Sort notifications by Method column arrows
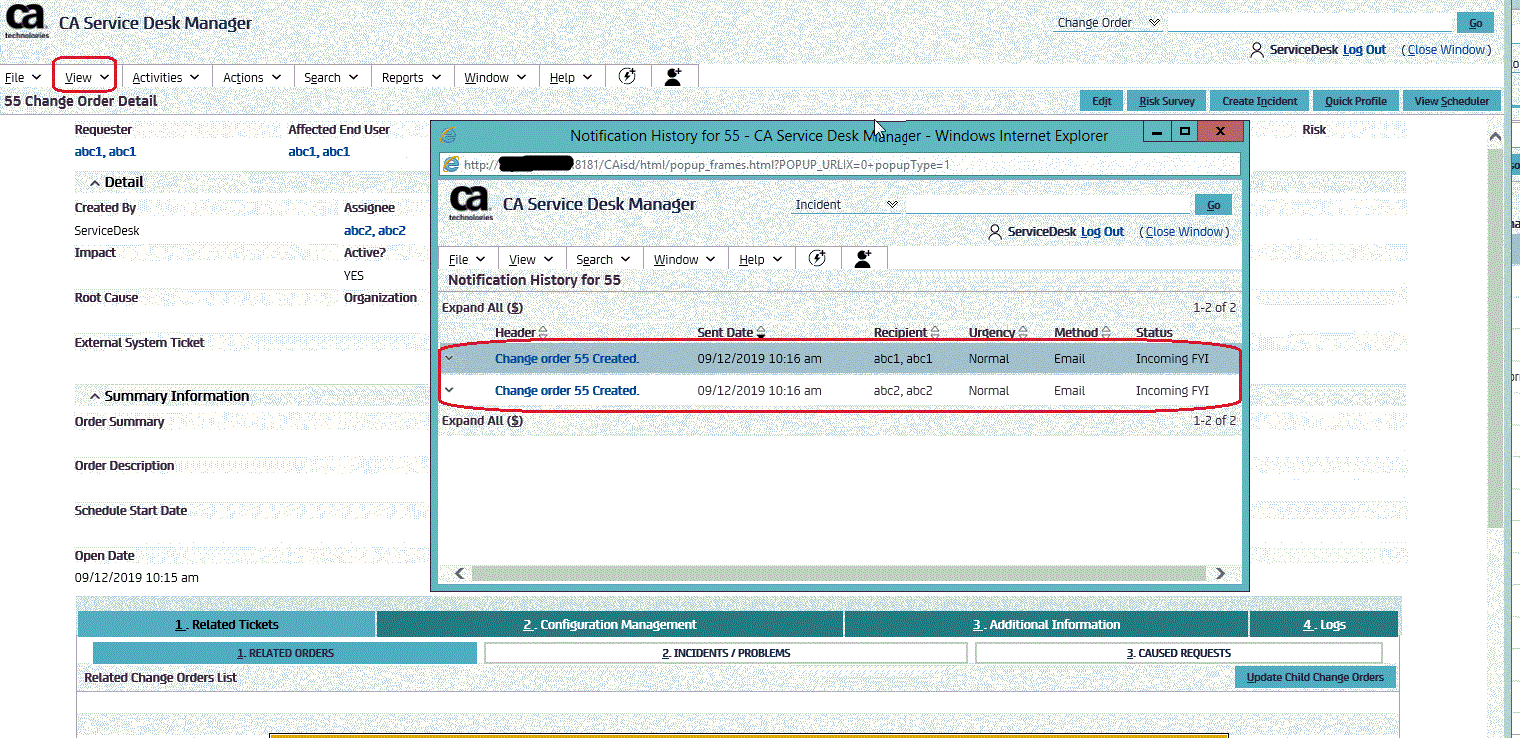The image size is (1520, 738). click(x=1105, y=333)
